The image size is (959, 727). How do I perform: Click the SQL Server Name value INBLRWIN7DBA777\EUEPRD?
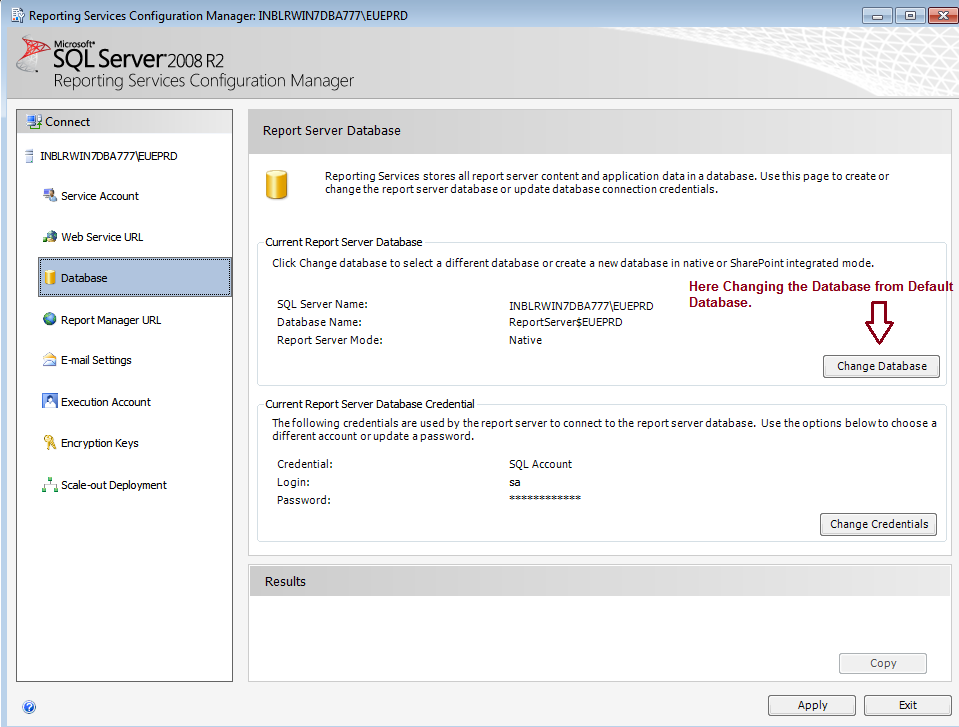coord(581,306)
